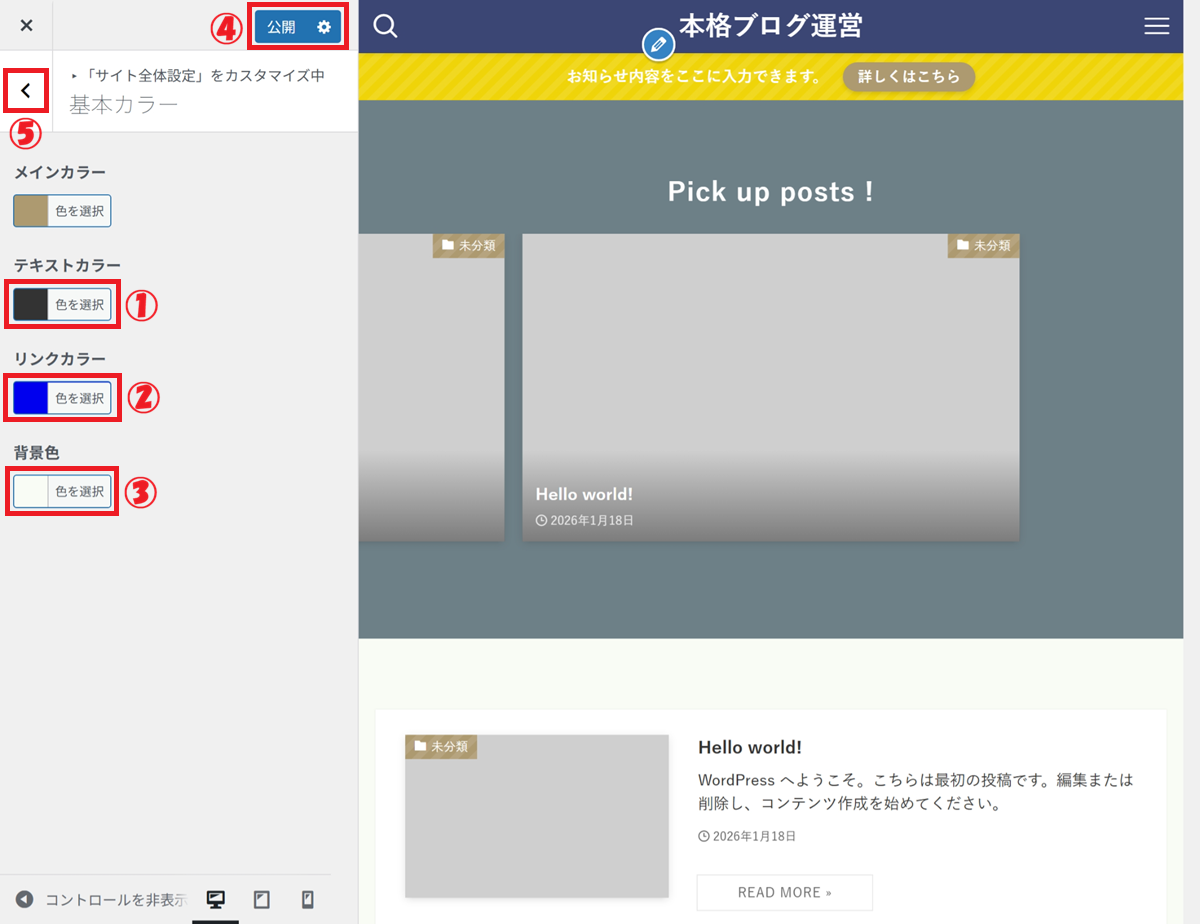The width and height of the screenshot is (1200, 924).
Task: Hide controls with the collapse arrow icon
Action: (x=25, y=899)
